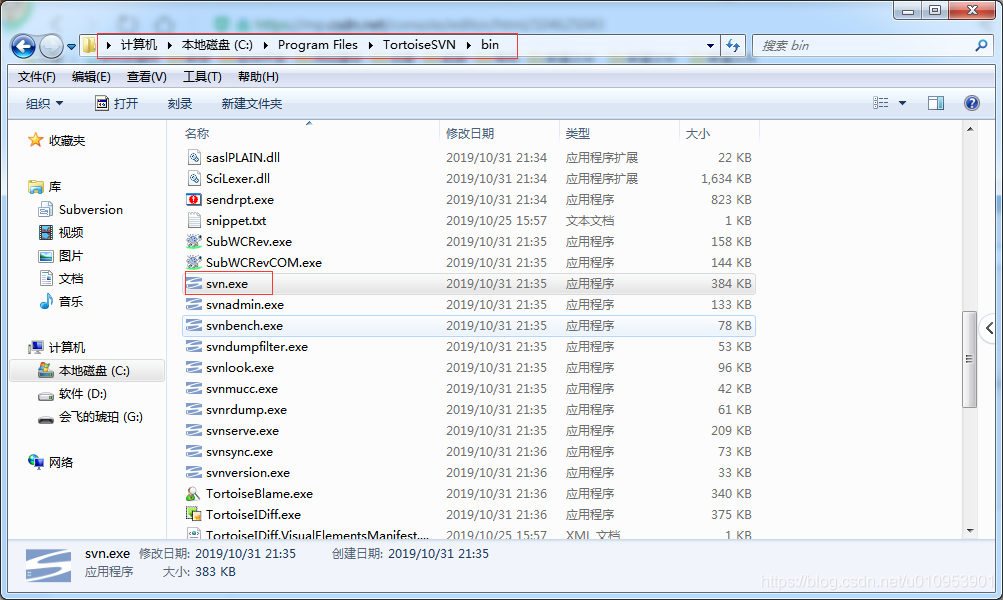Screen dimensions: 1003x600
Task: Expand the arrow after TortoiseSVN breadcrumb
Action: coord(468,45)
